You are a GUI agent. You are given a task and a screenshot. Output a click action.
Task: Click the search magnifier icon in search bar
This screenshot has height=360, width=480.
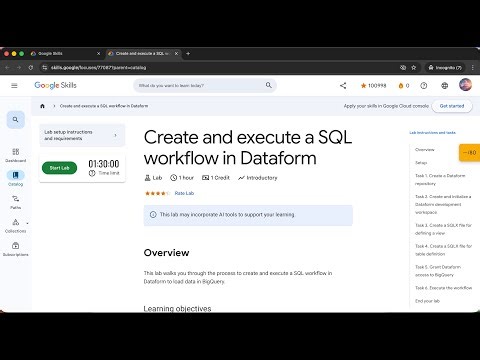[x=269, y=85]
